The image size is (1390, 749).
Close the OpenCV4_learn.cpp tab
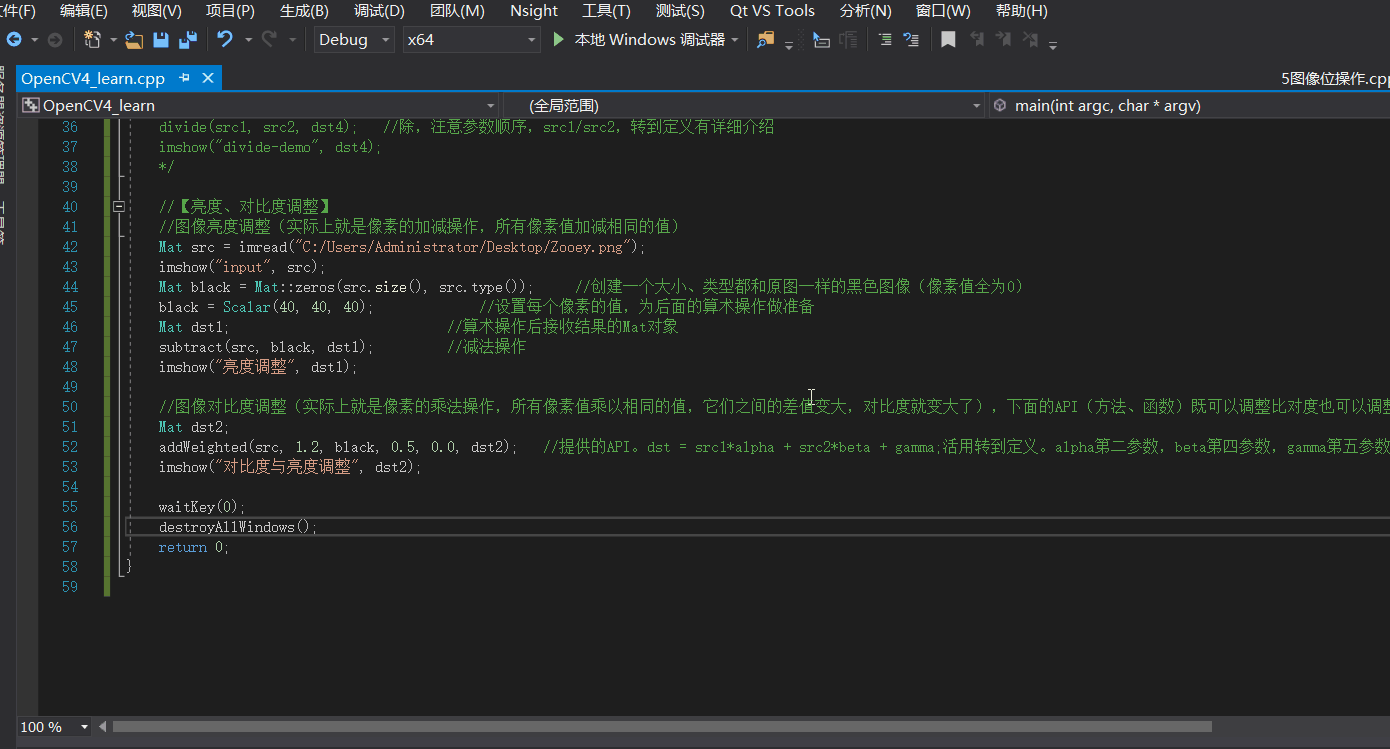pyautogui.click(x=208, y=78)
